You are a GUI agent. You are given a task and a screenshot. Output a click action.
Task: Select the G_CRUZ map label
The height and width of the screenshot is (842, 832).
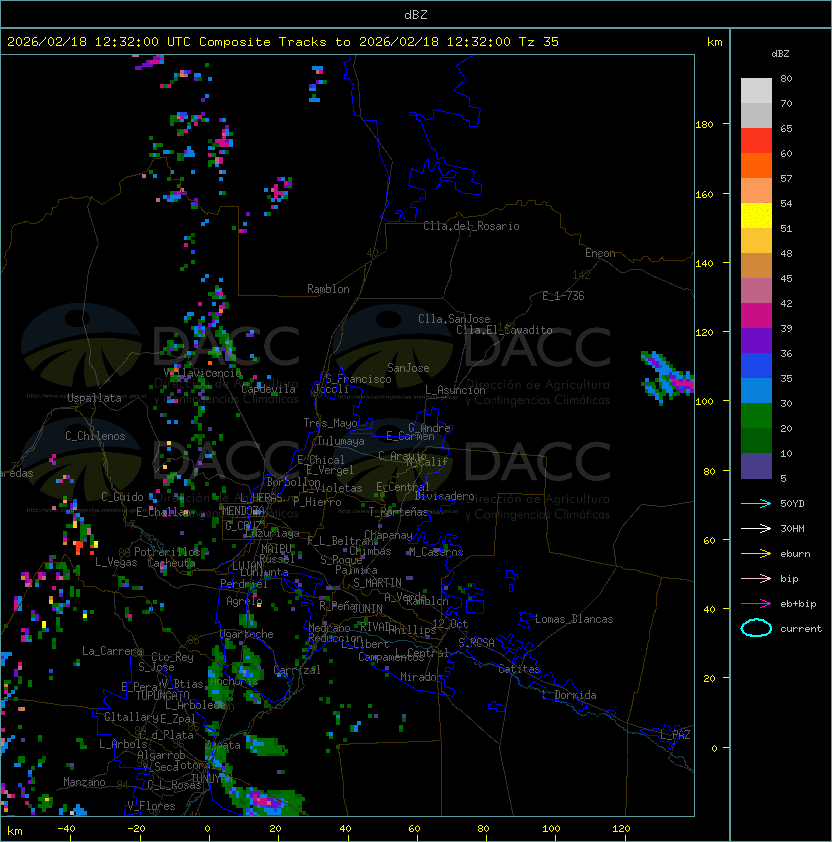click(243, 526)
